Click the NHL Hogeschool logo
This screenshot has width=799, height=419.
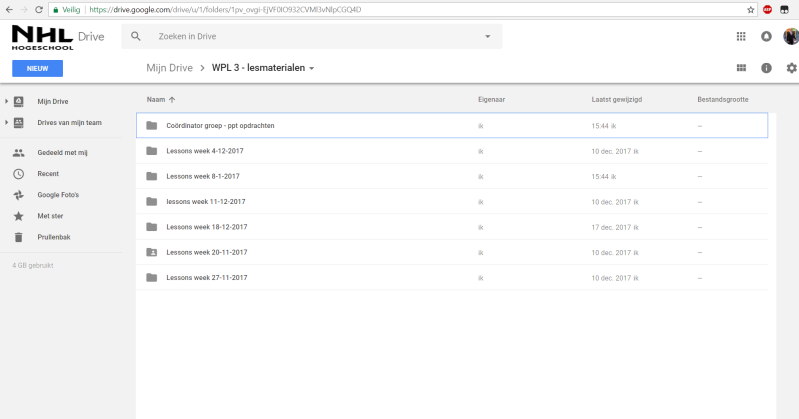click(43, 38)
